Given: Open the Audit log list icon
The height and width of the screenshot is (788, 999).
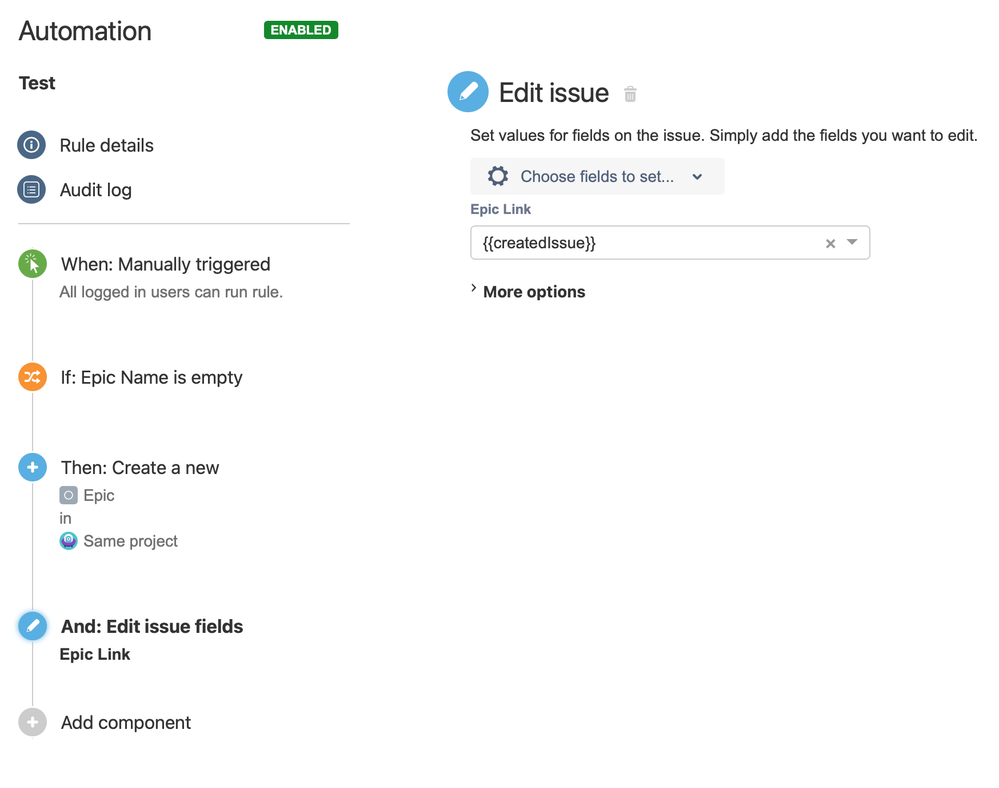Looking at the screenshot, I should [32, 189].
